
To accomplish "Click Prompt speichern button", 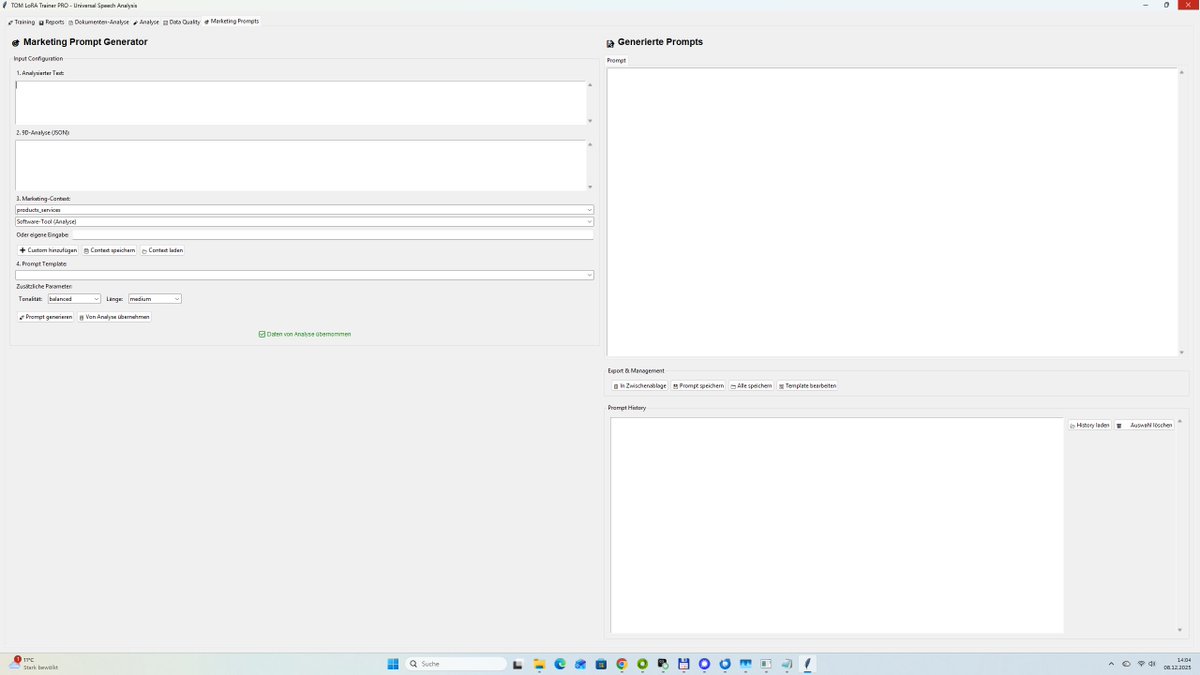I will tap(698, 385).
